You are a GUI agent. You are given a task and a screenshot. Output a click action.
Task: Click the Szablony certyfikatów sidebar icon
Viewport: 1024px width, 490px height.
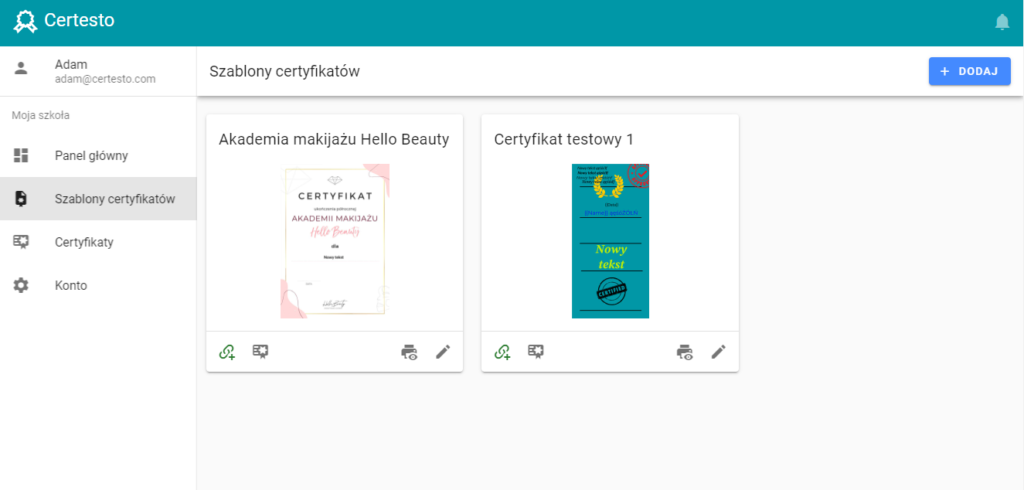[x=22, y=199]
